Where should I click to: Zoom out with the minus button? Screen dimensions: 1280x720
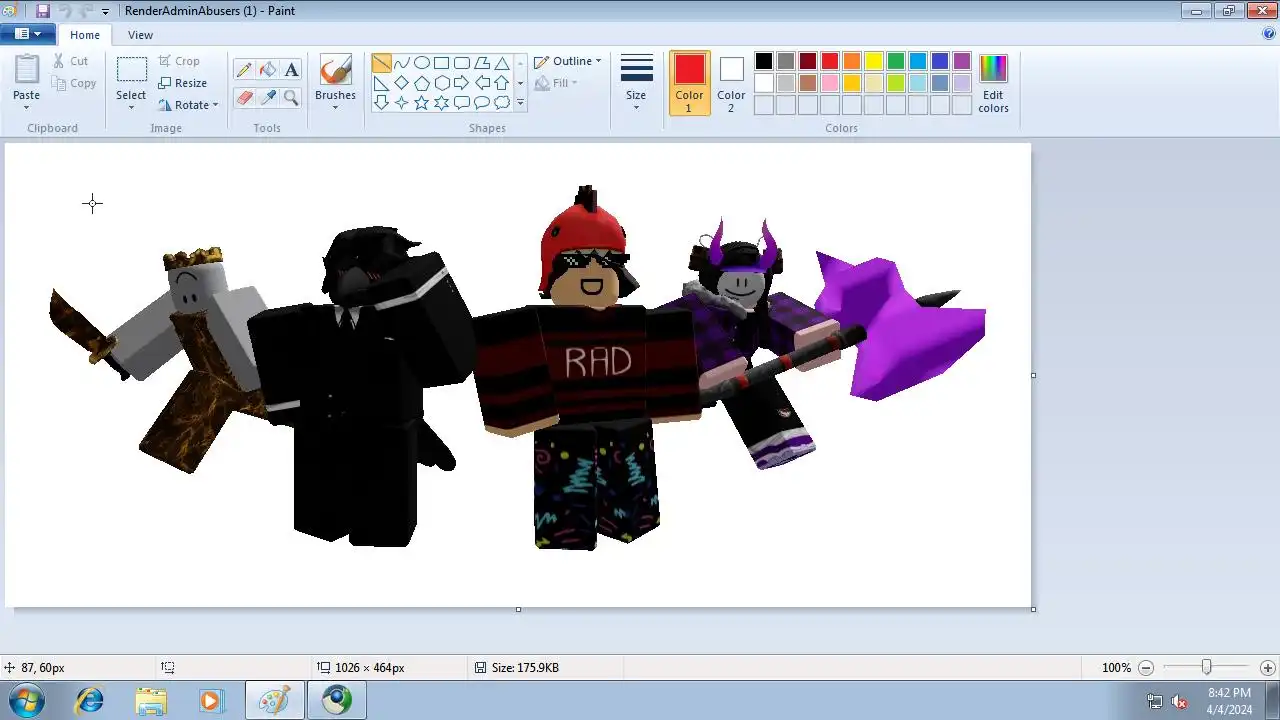coord(1146,668)
